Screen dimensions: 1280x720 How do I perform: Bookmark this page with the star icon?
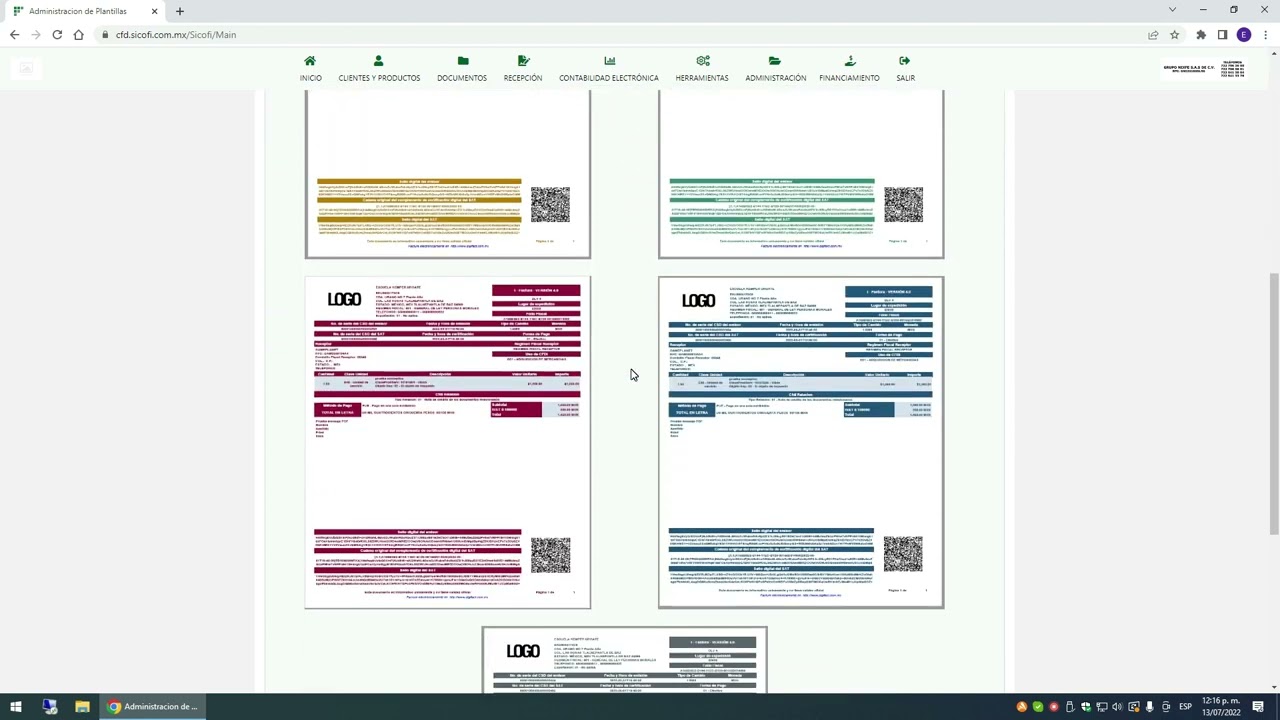coord(1174,35)
